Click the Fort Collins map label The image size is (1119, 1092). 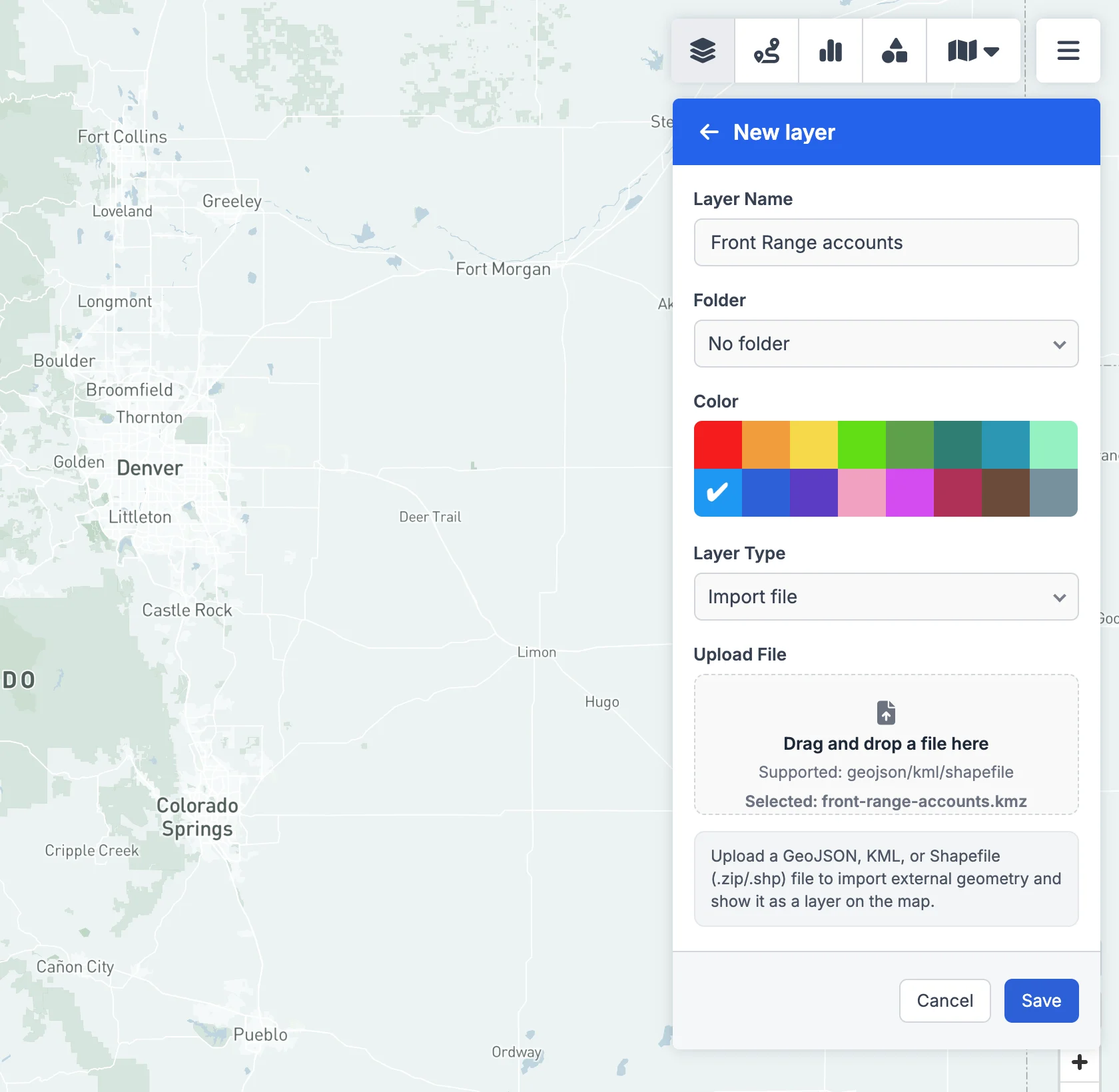[123, 136]
